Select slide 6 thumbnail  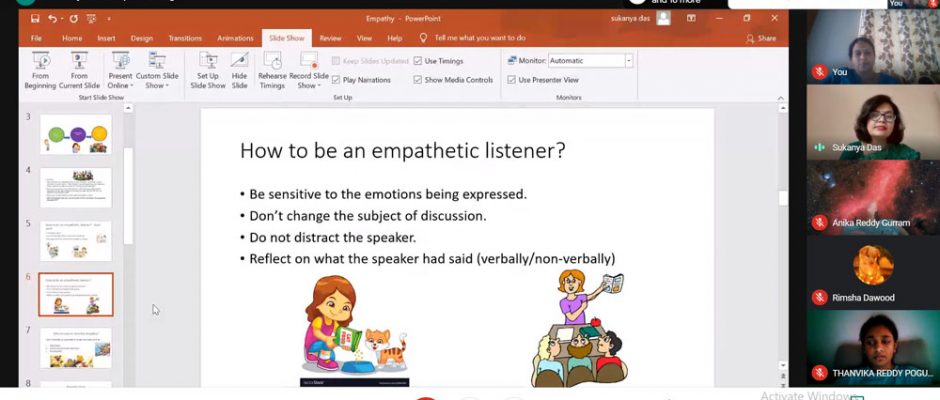[x=76, y=294]
